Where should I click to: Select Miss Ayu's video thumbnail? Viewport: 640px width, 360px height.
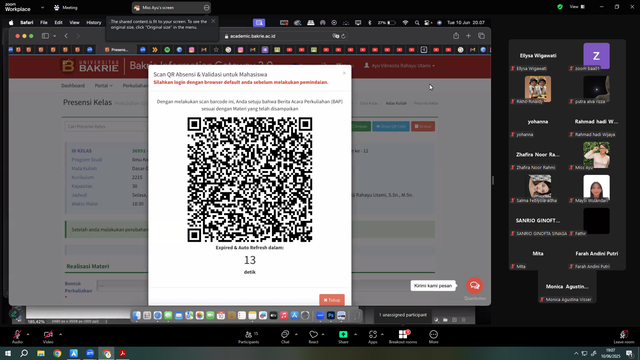(596, 155)
